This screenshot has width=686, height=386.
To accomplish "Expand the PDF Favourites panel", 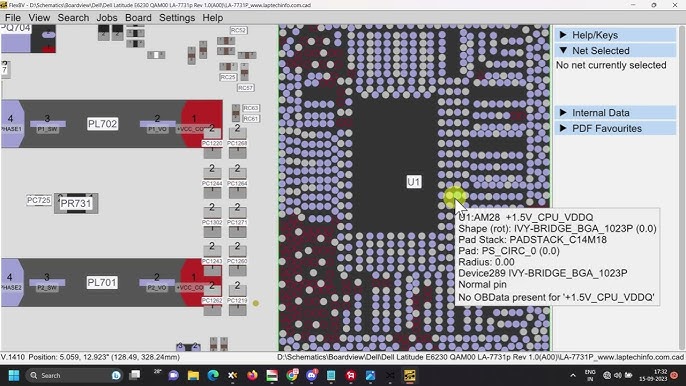I will pyautogui.click(x=615, y=129).
